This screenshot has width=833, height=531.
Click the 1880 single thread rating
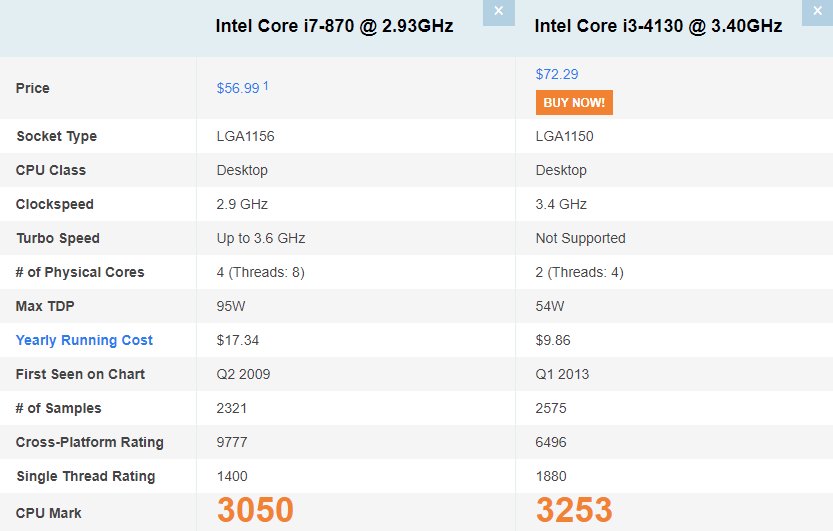(x=551, y=476)
